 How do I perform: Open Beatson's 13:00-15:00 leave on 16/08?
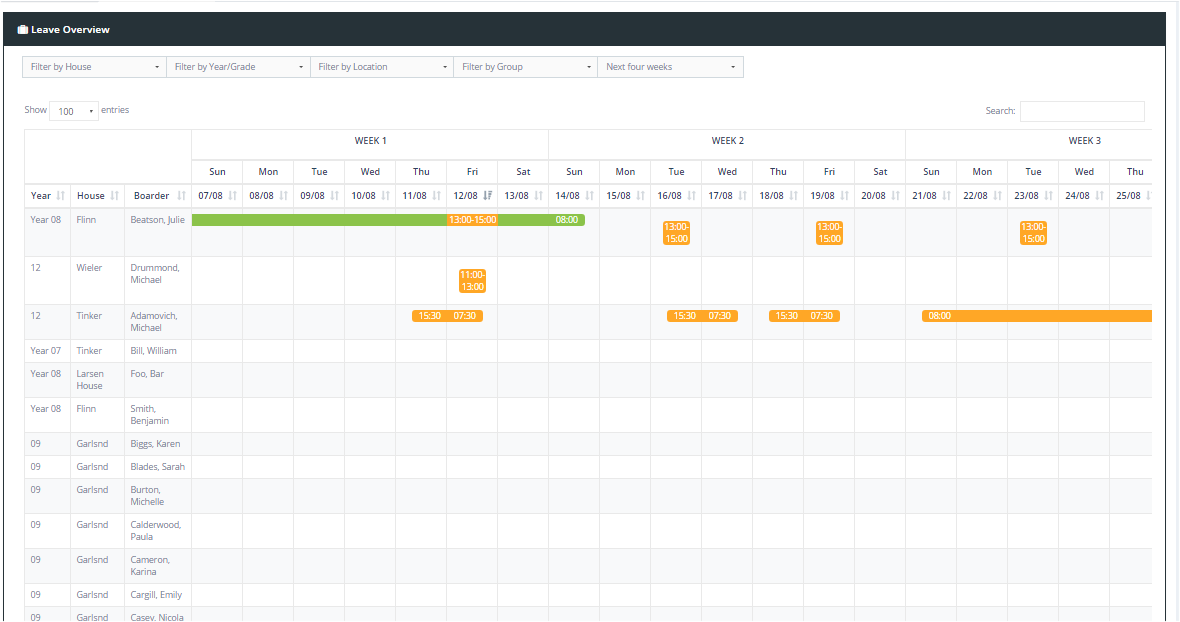[x=677, y=232]
